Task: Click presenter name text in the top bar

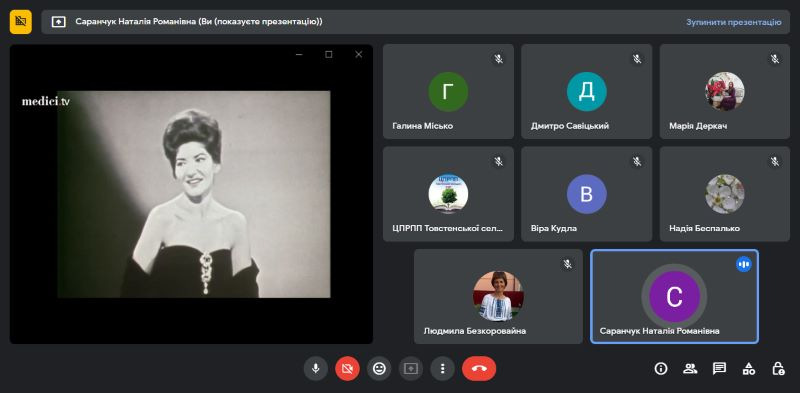Action: point(199,22)
